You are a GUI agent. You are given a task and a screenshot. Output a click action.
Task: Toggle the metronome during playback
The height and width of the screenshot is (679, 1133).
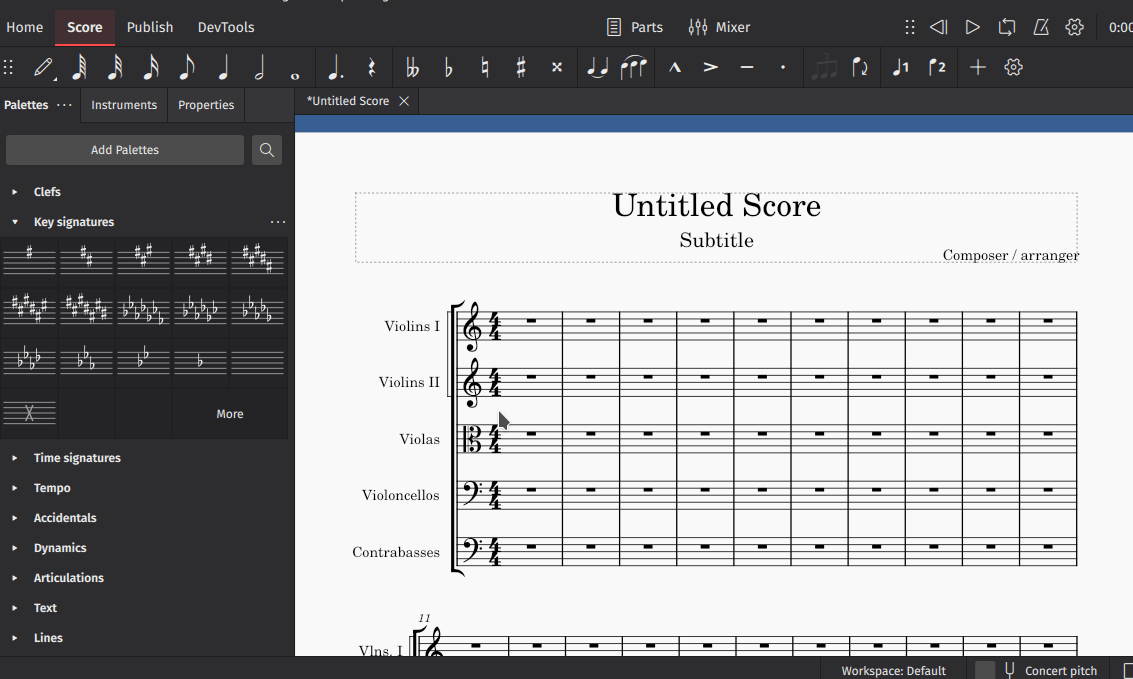pos(1040,27)
